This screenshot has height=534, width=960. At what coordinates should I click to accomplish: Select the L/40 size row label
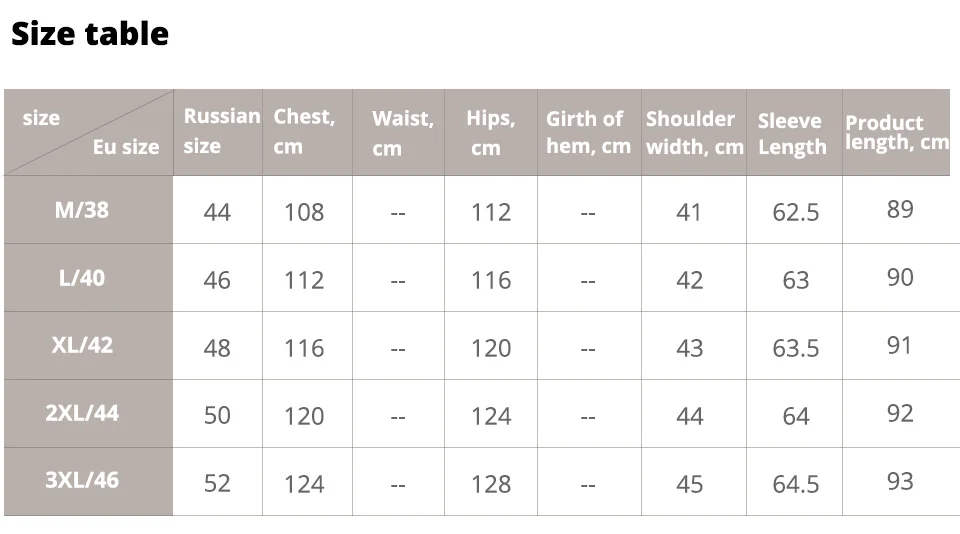click(82, 278)
